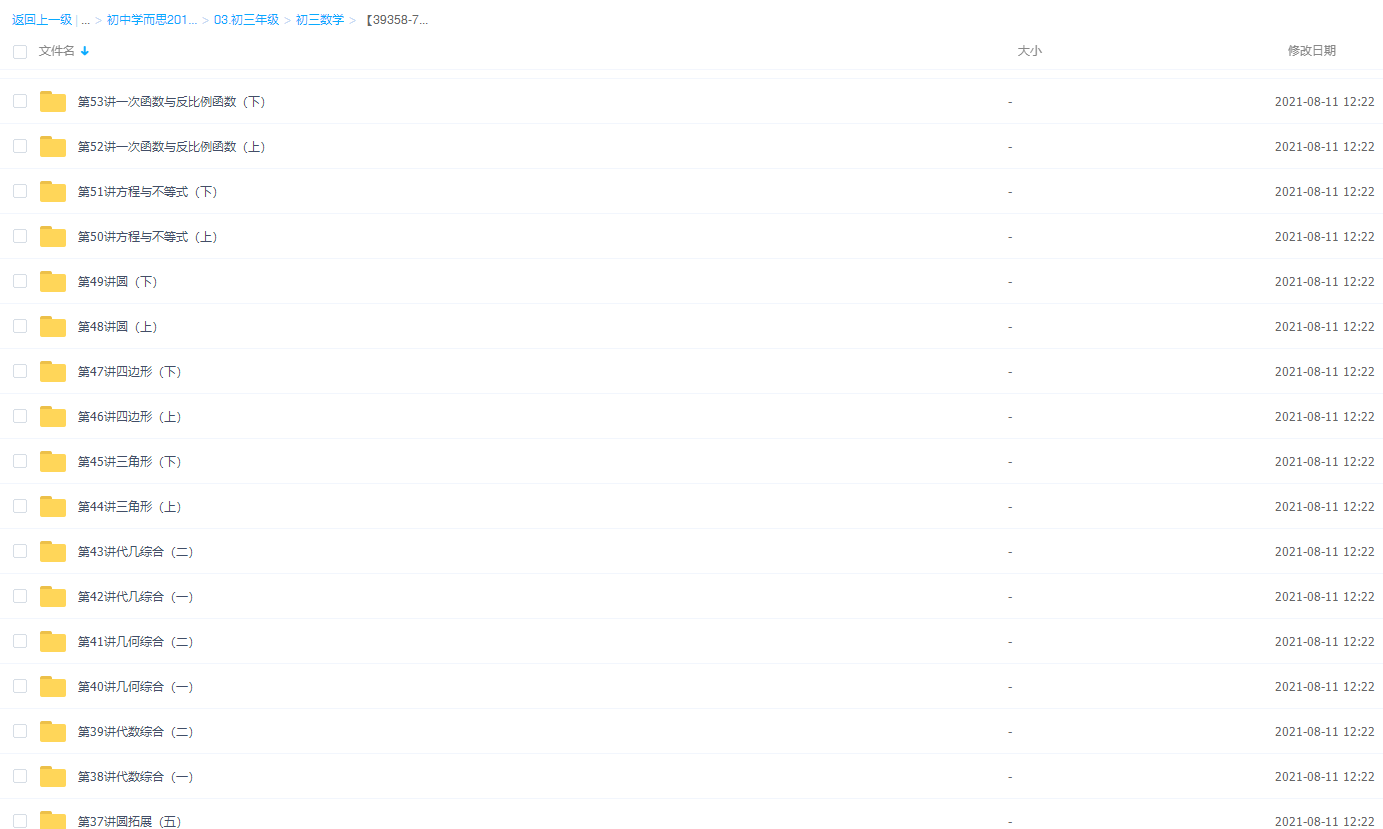Click the 大小 column header
The height and width of the screenshot is (829, 1383).
pyautogui.click(x=1029, y=51)
